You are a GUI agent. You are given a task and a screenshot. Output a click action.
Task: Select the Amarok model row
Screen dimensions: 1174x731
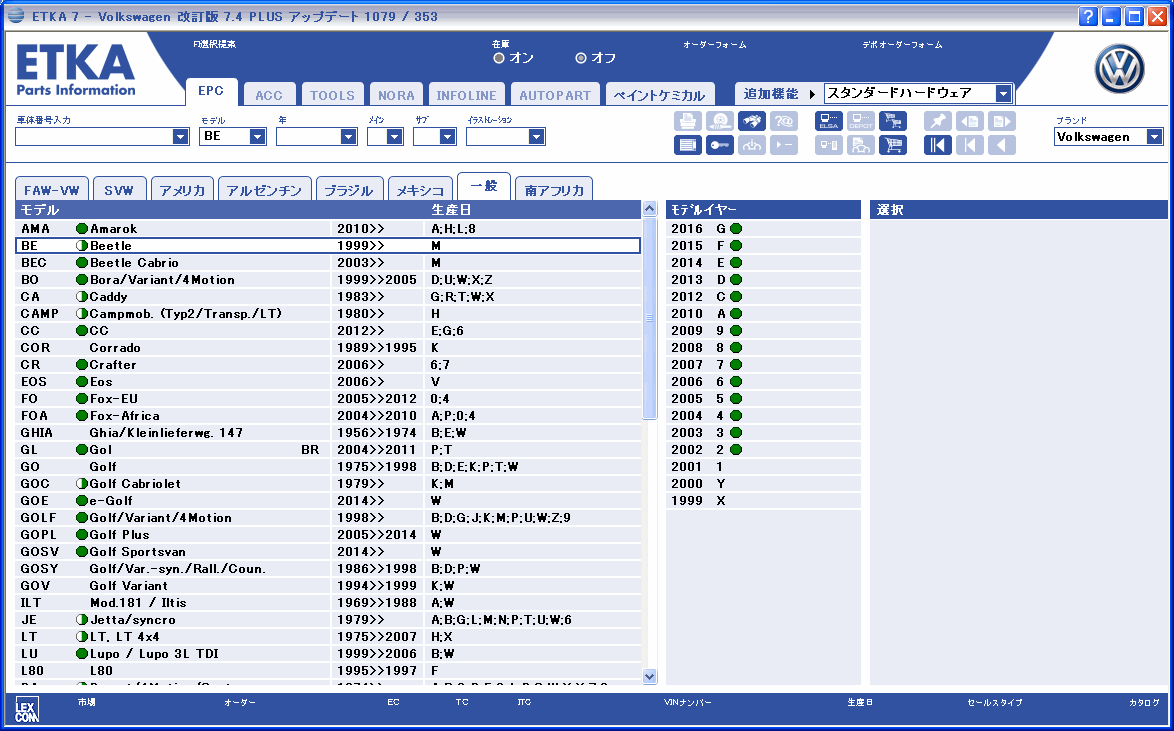click(x=328, y=228)
